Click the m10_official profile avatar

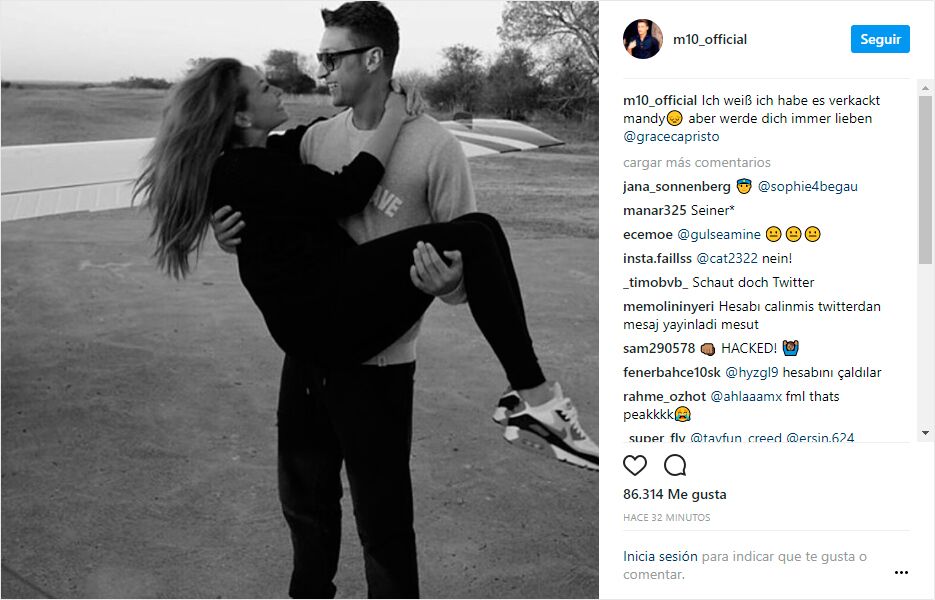coord(643,39)
